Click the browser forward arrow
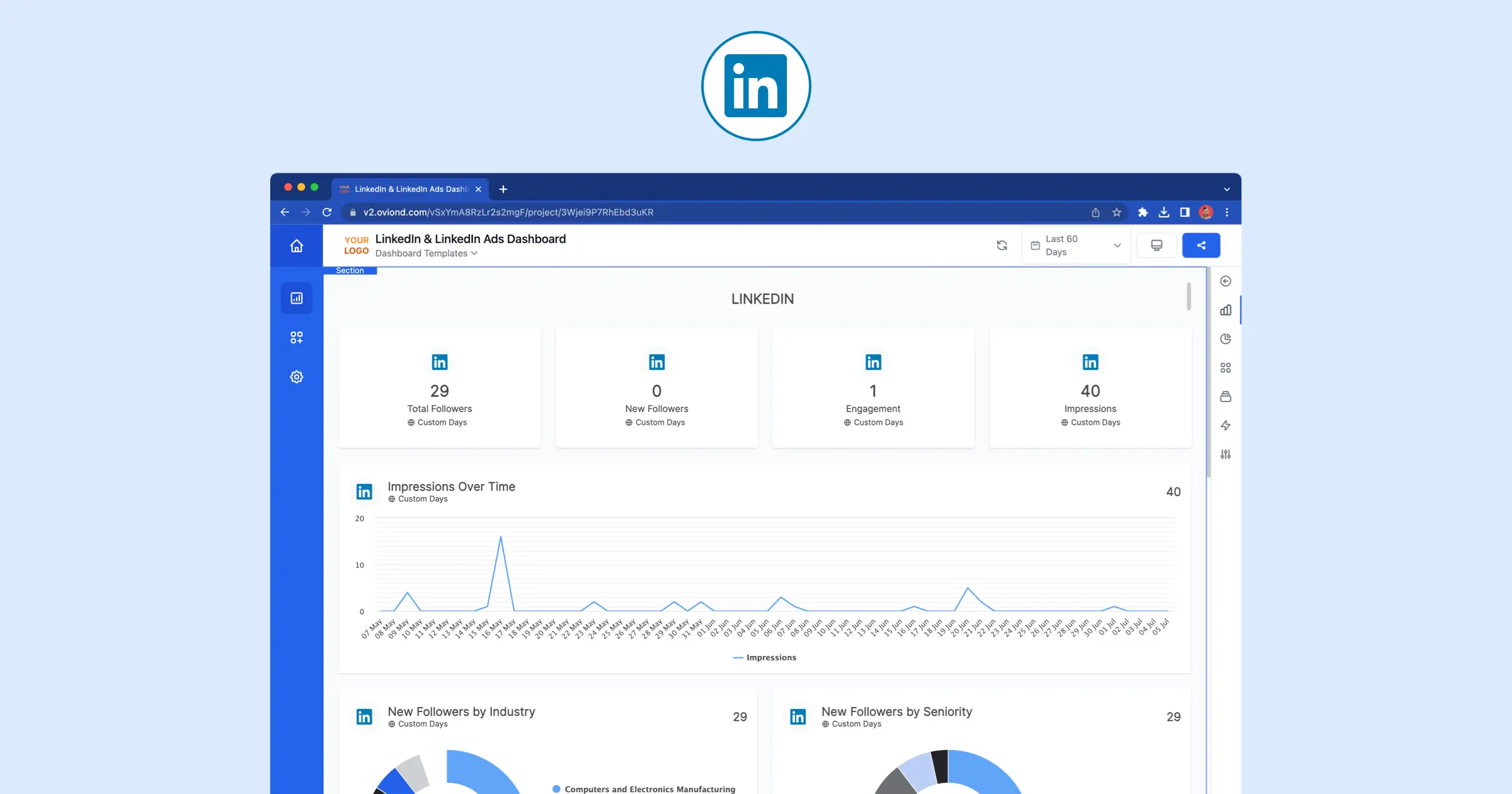Viewport: 1512px width, 794px height. (x=306, y=212)
